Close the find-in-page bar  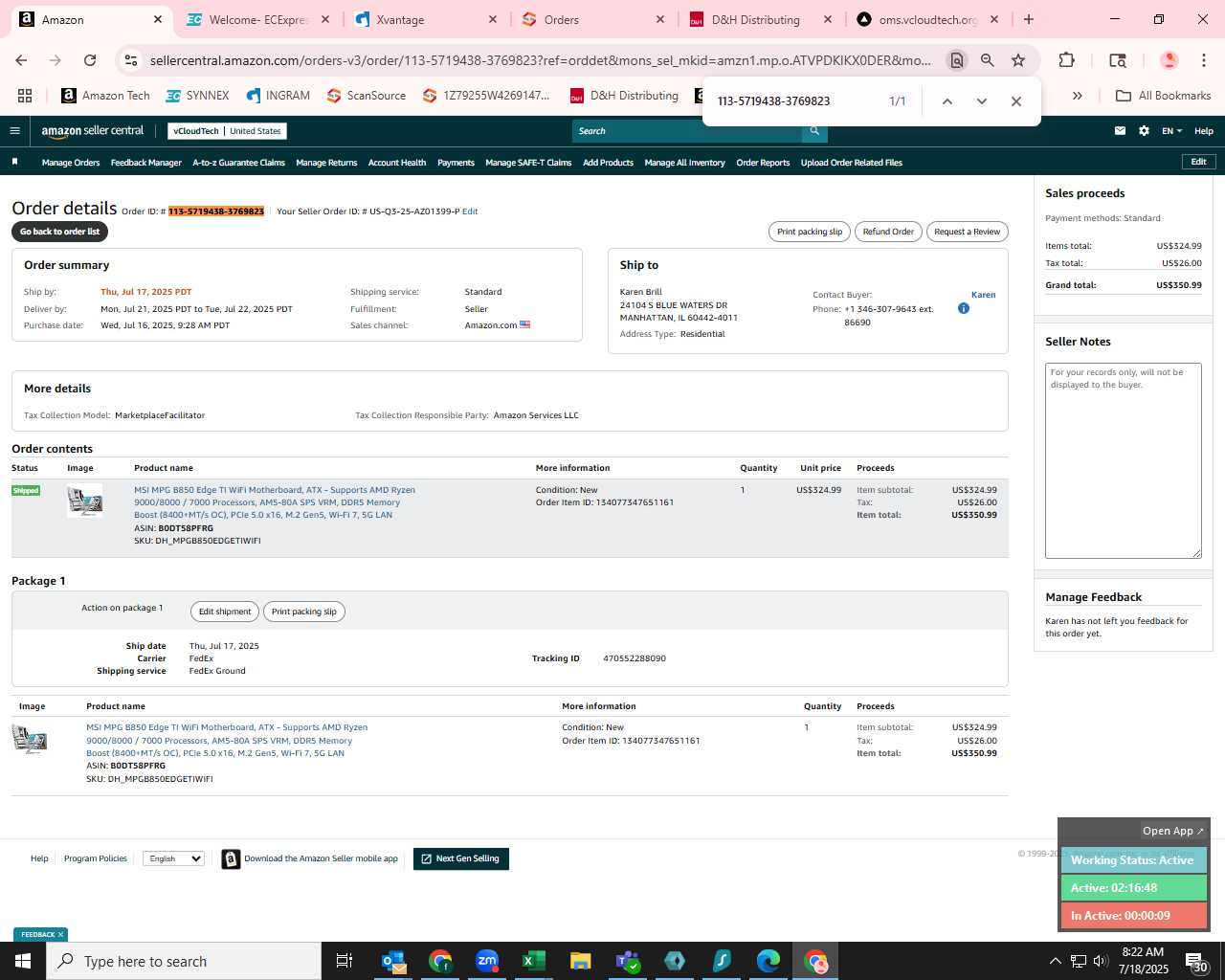point(1016,101)
